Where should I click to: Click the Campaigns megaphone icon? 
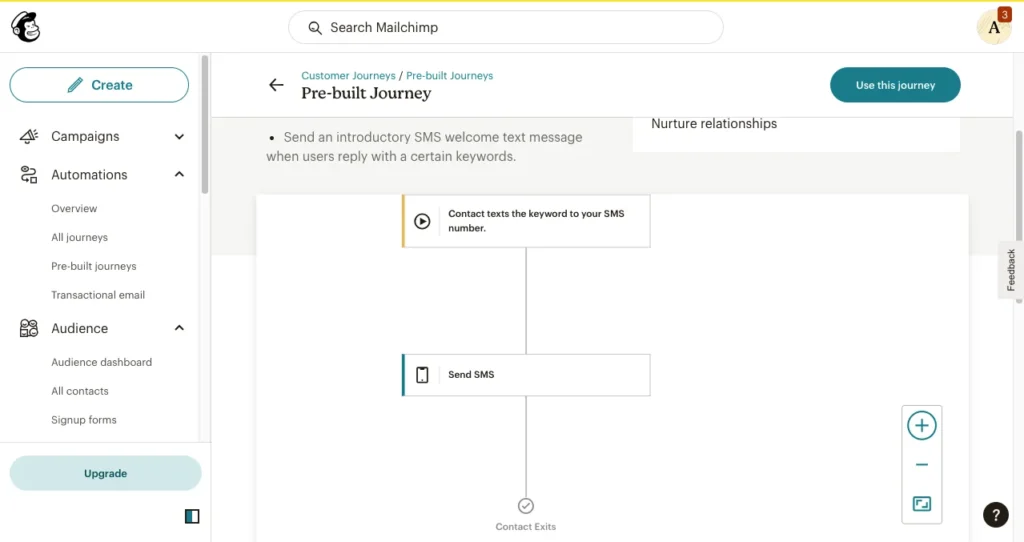pos(29,136)
